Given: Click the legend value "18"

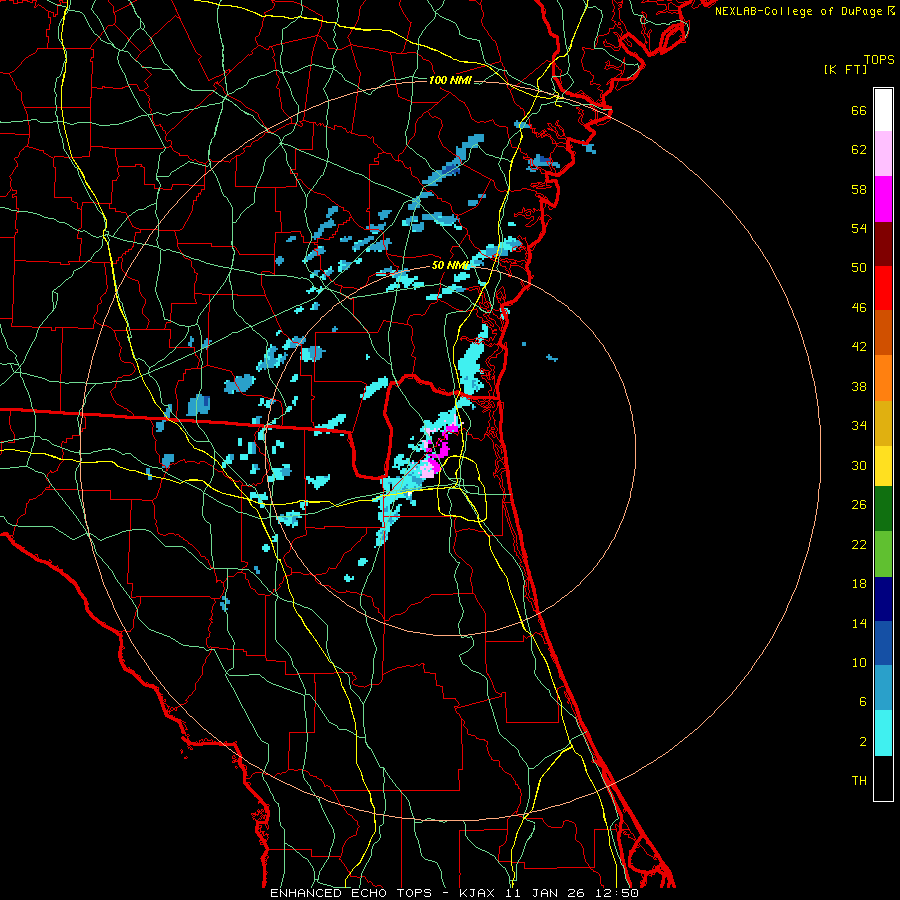Looking at the screenshot, I should click(859, 584).
